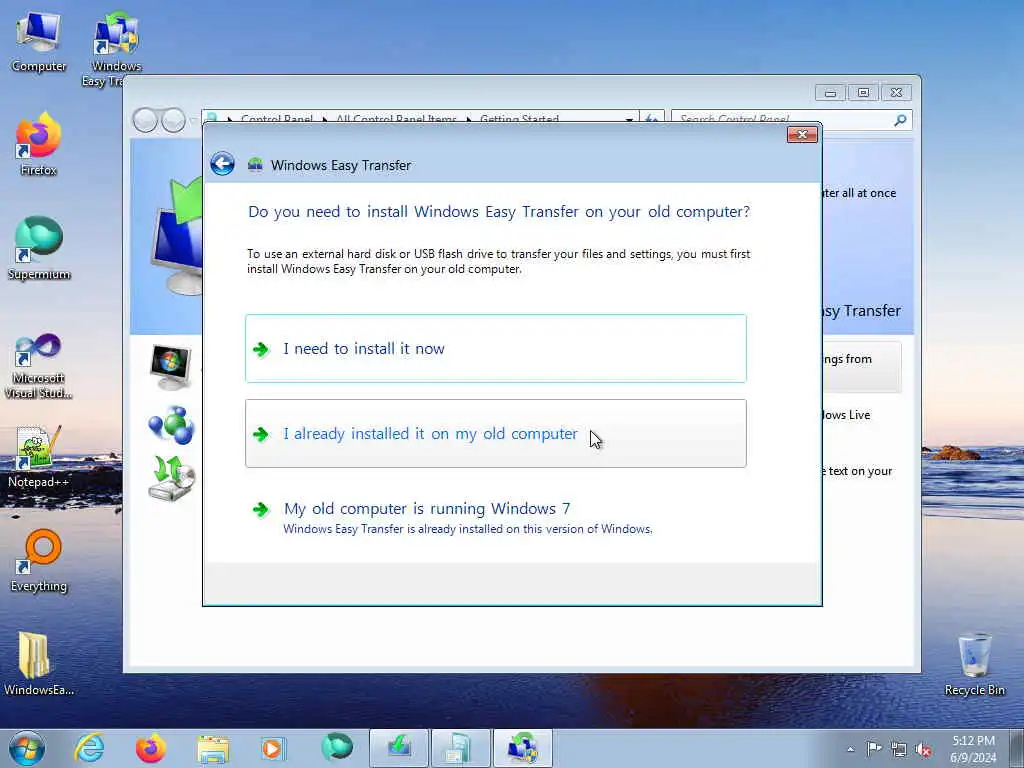Open Windows Media Player from the taskbar
Screen dimensions: 1024x768
tap(273, 748)
